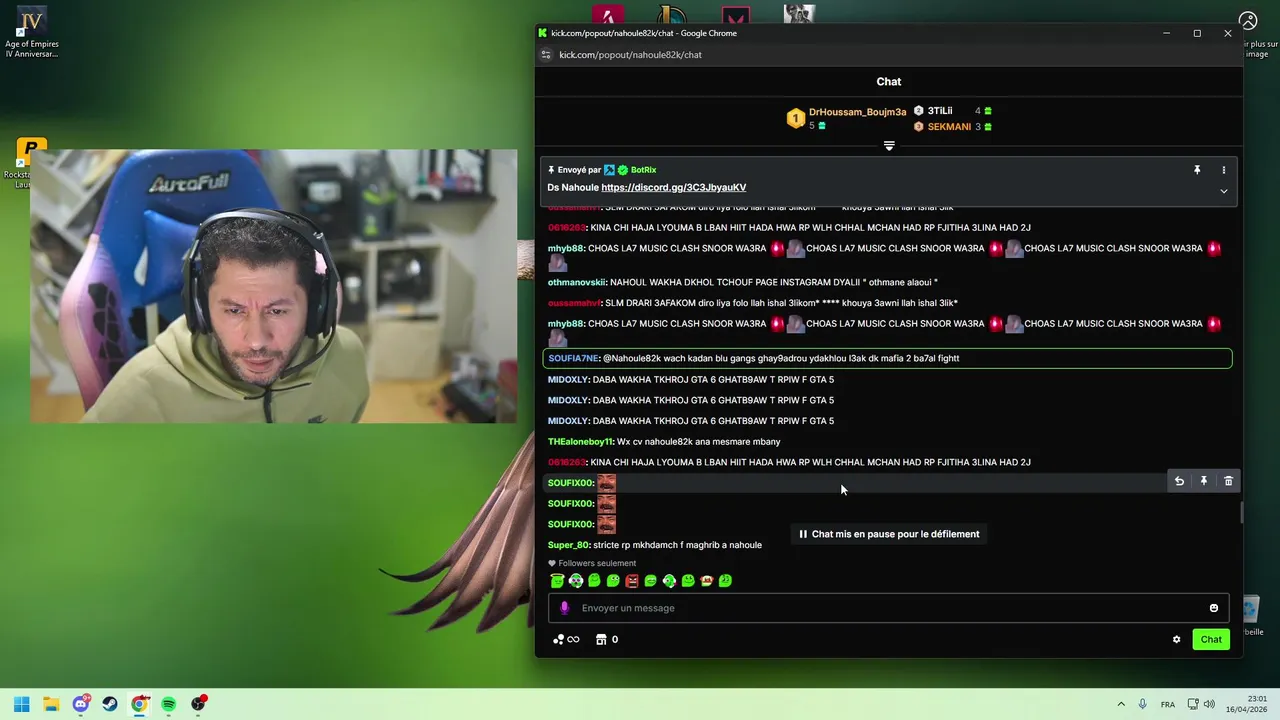Open OBS Studio from the taskbar

[199, 704]
